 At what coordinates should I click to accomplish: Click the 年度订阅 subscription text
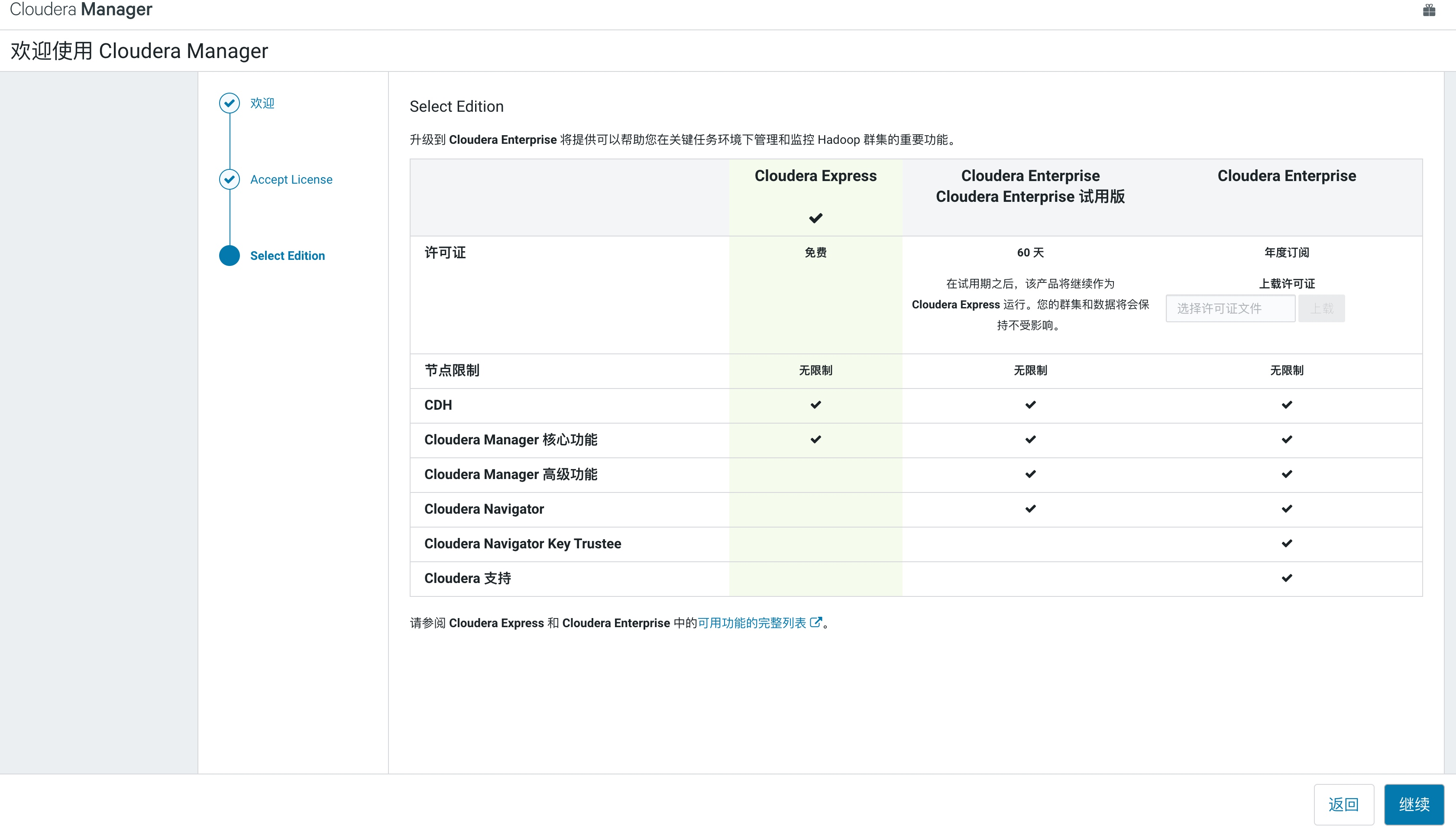pos(1286,252)
